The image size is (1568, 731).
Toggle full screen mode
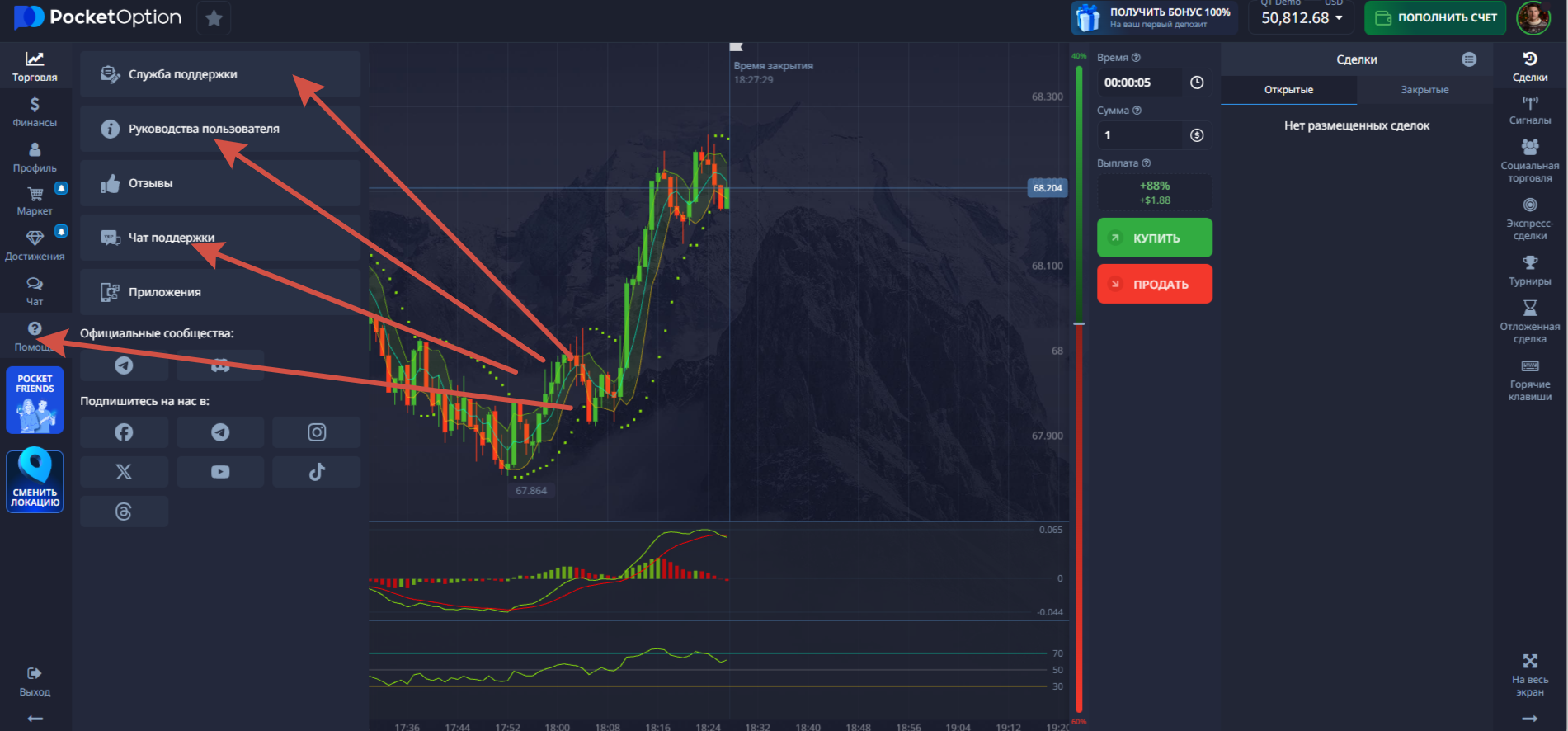click(1529, 673)
